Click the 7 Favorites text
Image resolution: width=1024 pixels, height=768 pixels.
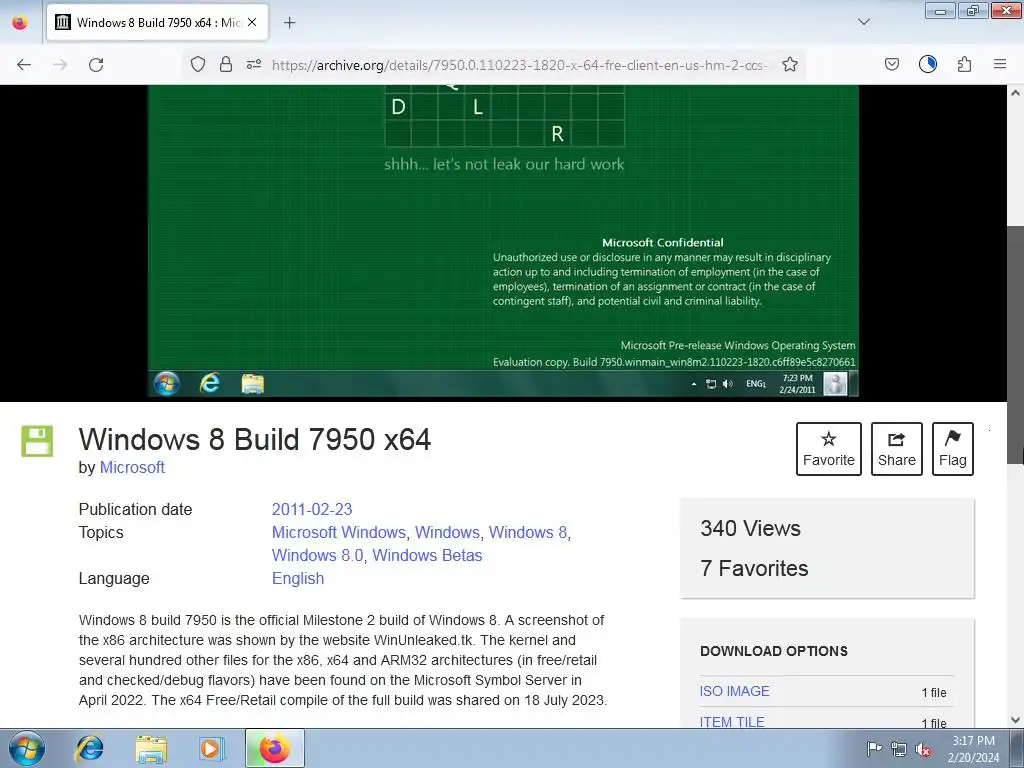(x=754, y=568)
